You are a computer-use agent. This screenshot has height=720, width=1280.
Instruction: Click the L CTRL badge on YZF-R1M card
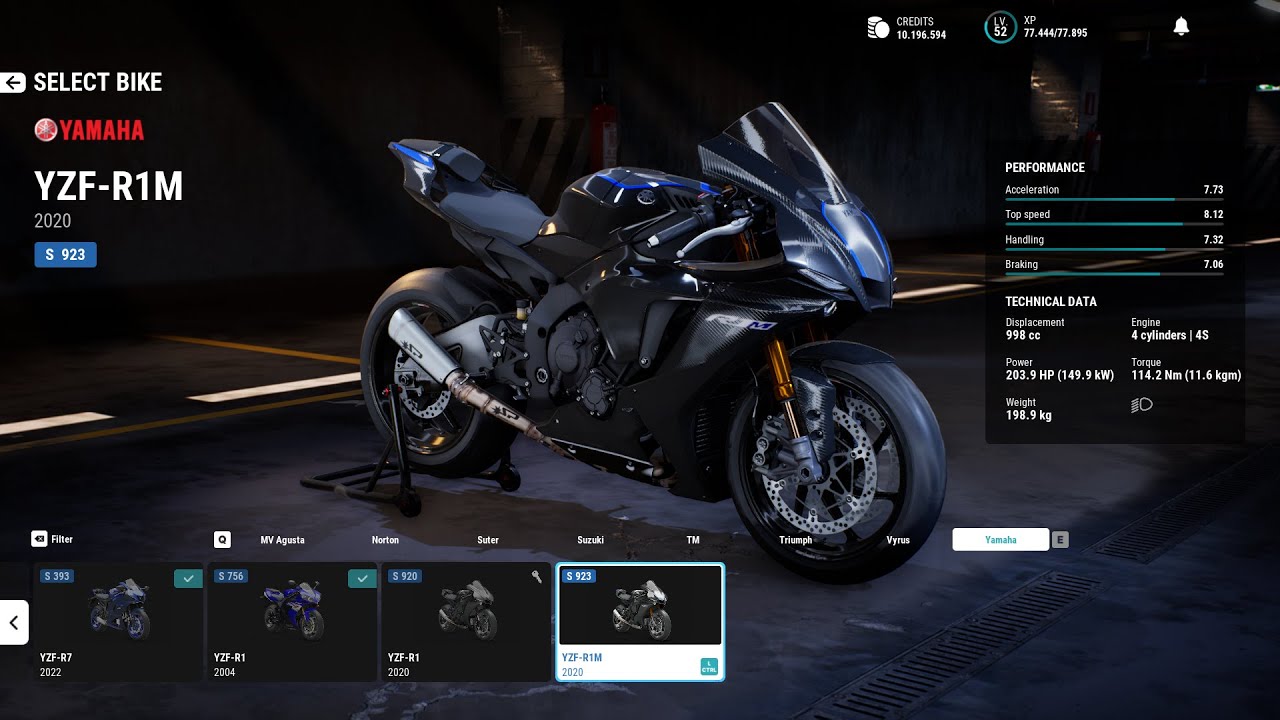click(x=709, y=668)
